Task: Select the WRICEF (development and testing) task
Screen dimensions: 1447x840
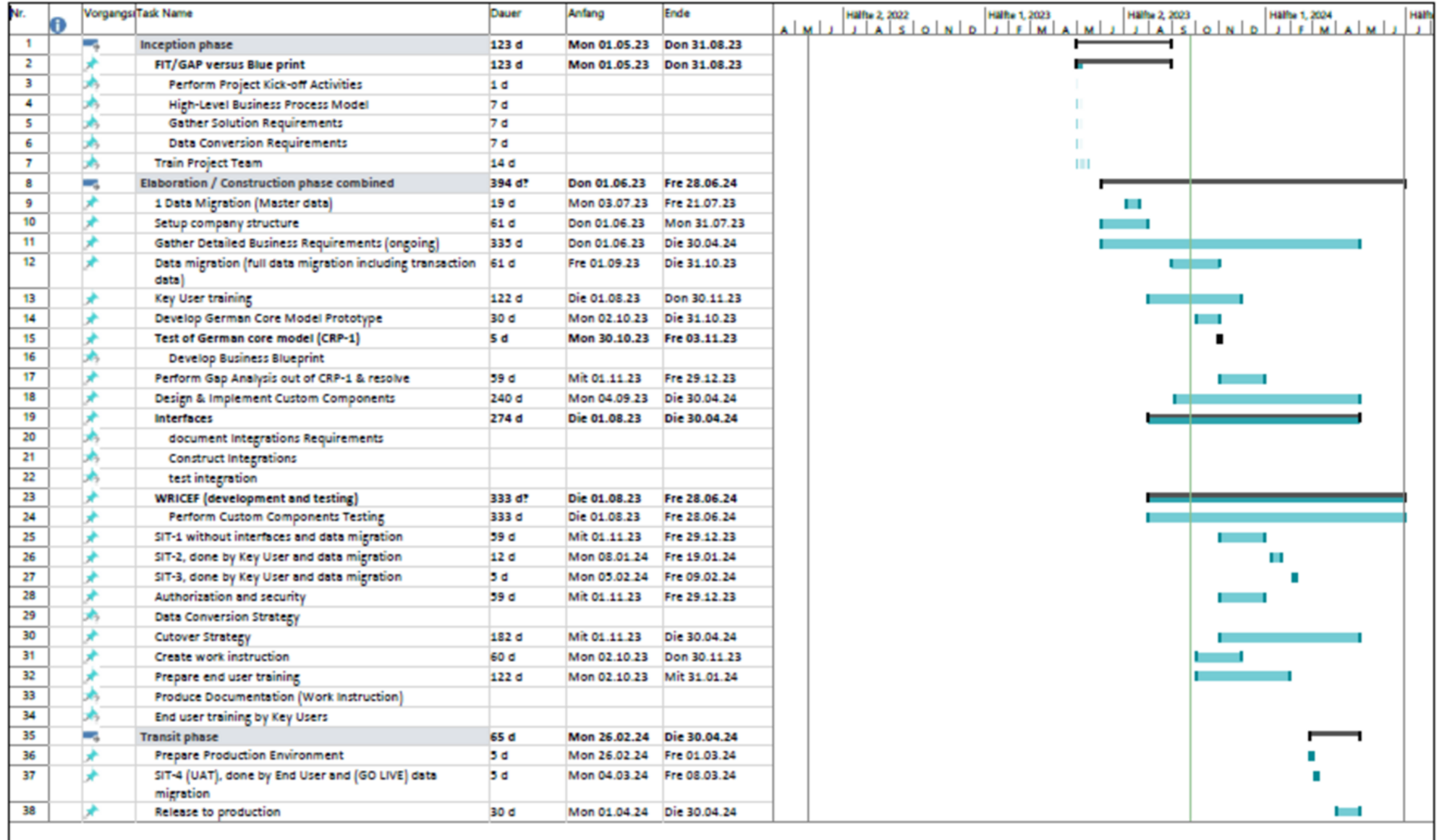Action: 256,499
